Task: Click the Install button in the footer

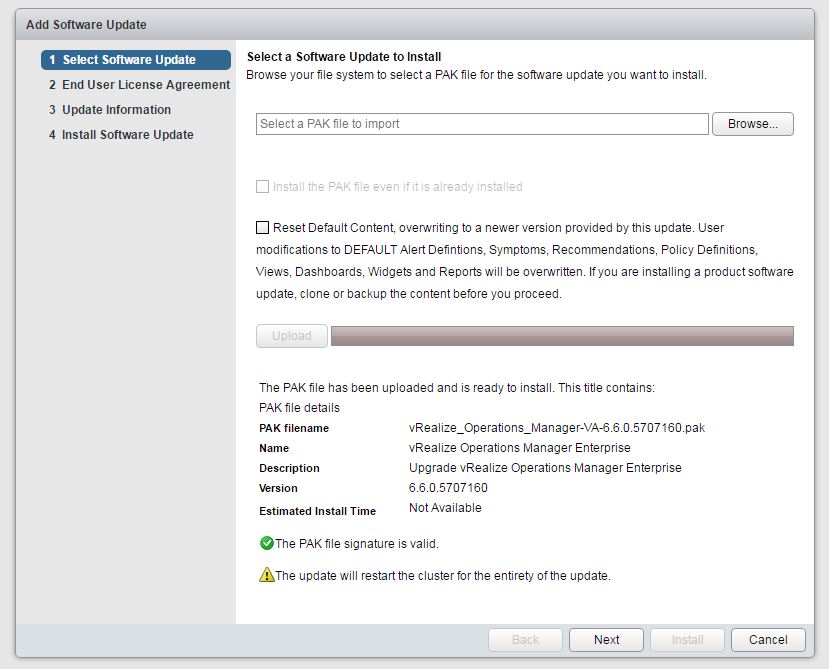Action: coord(687,640)
